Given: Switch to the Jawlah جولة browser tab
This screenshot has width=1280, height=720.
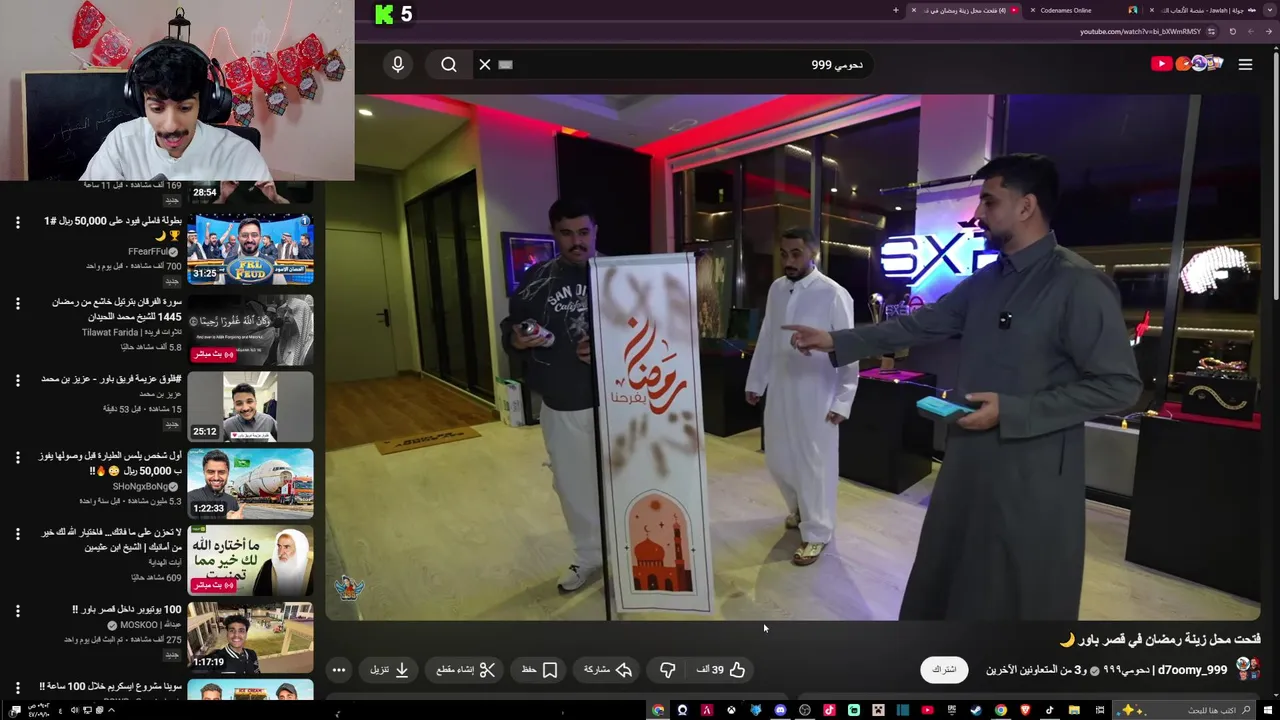Looking at the screenshot, I should pos(1200,10).
